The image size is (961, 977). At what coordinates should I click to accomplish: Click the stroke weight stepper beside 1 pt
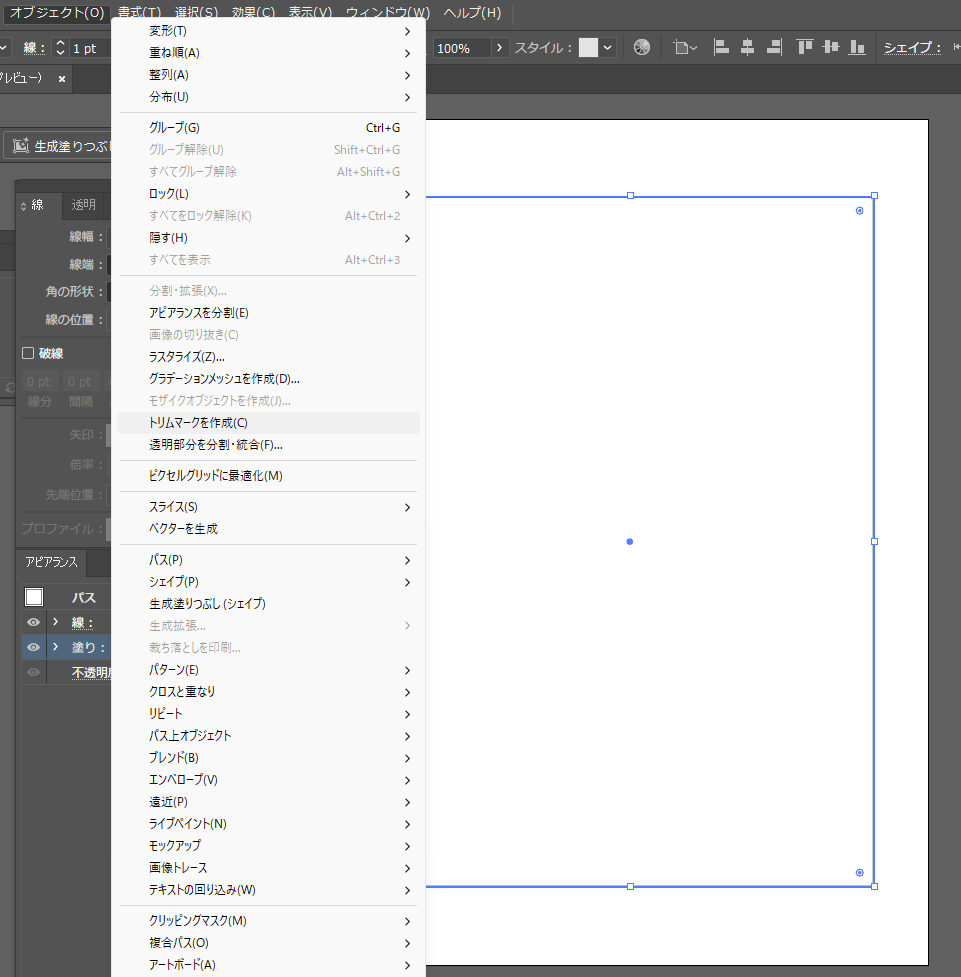click(x=60, y=48)
